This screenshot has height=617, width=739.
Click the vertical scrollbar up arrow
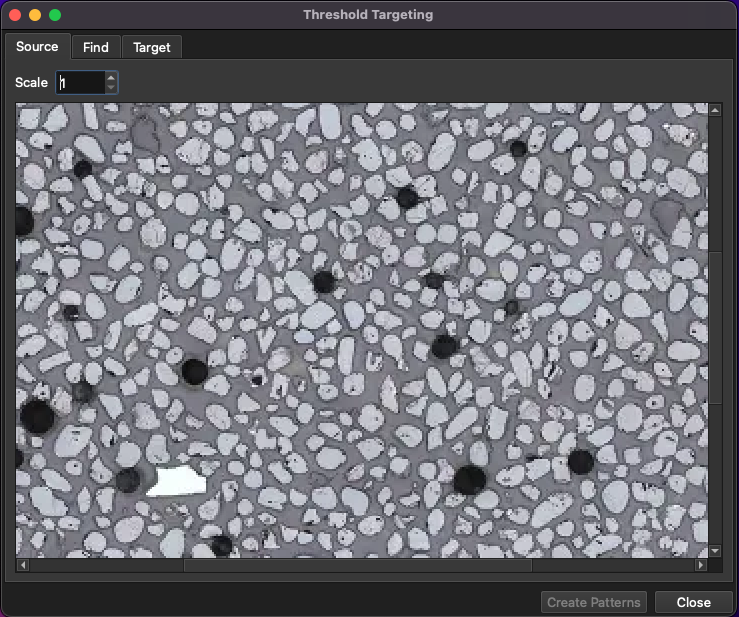pyautogui.click(x=715, y=110)
